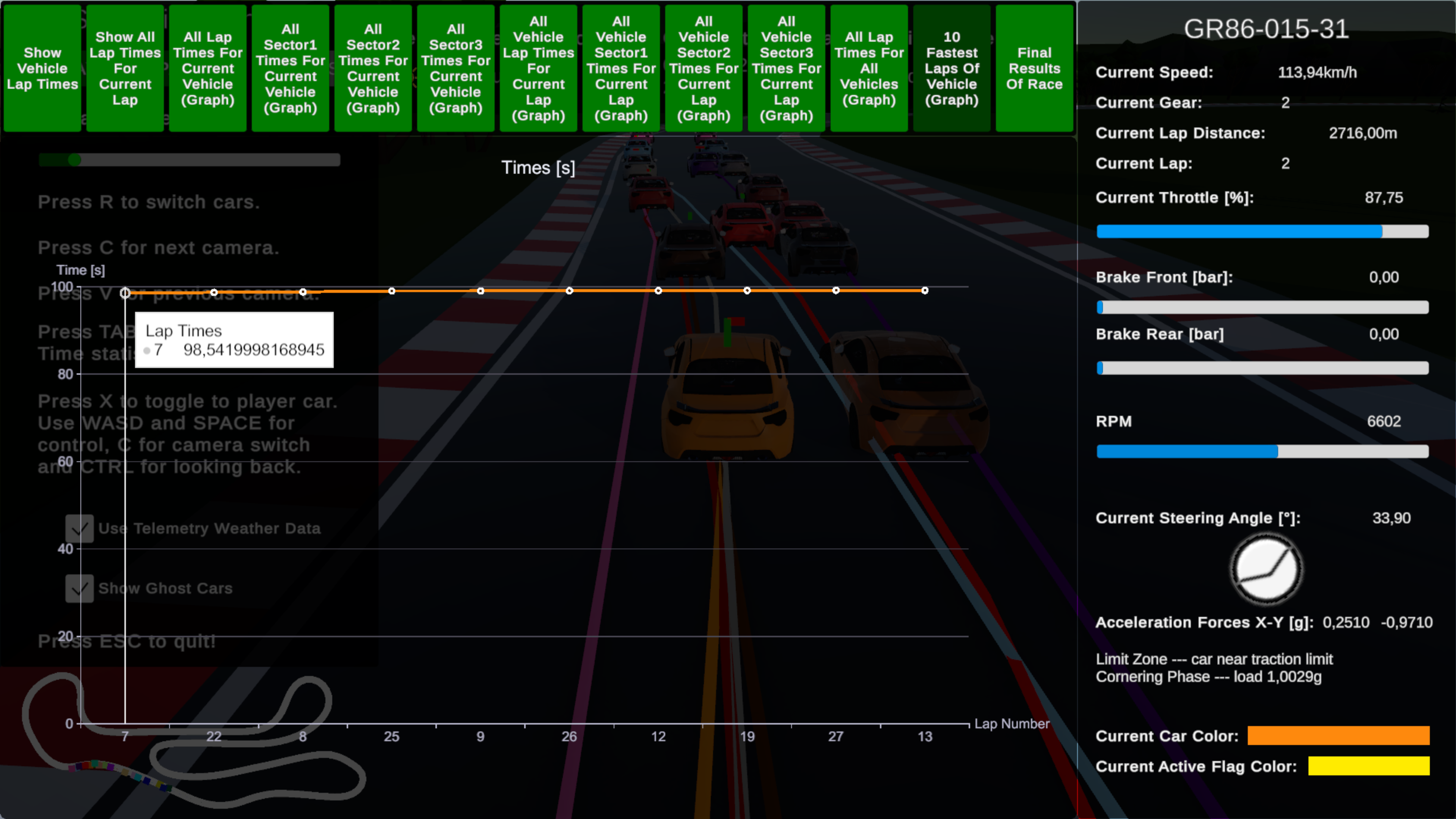Show All Sector2 Times For Current Vehicle graph

tap(373, 68)
